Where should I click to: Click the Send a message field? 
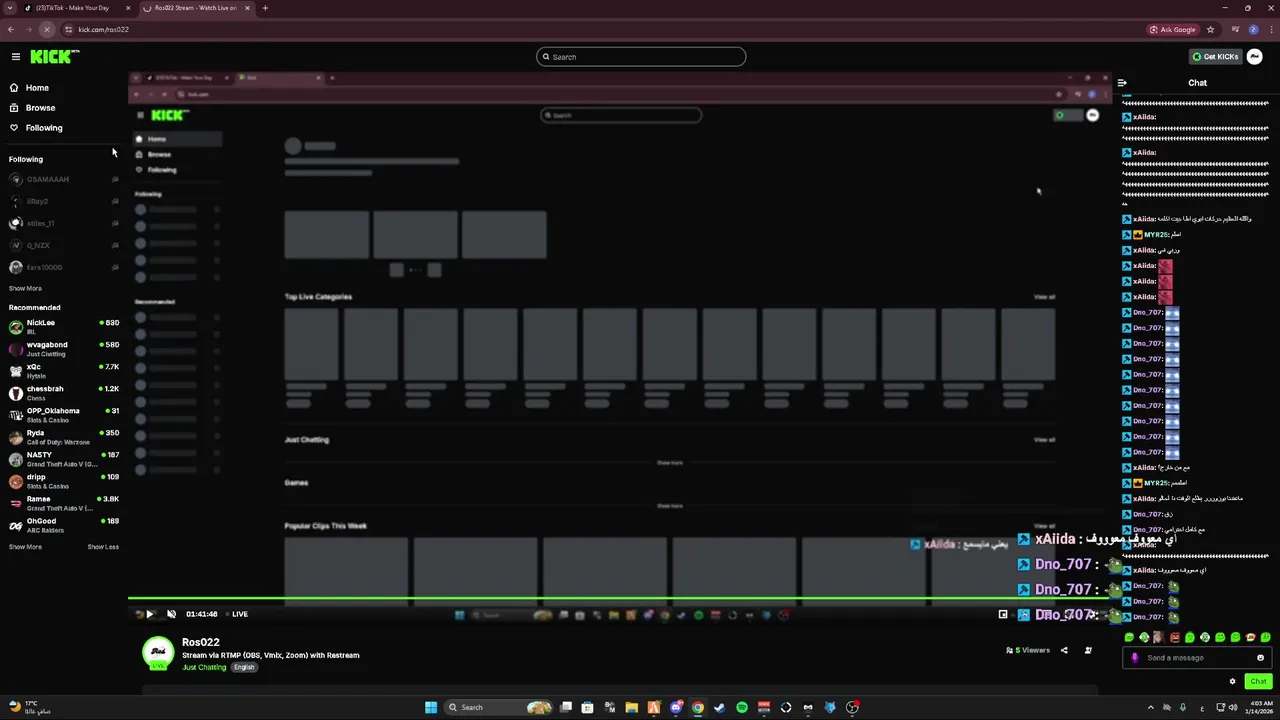click(x=1196, y=658)
